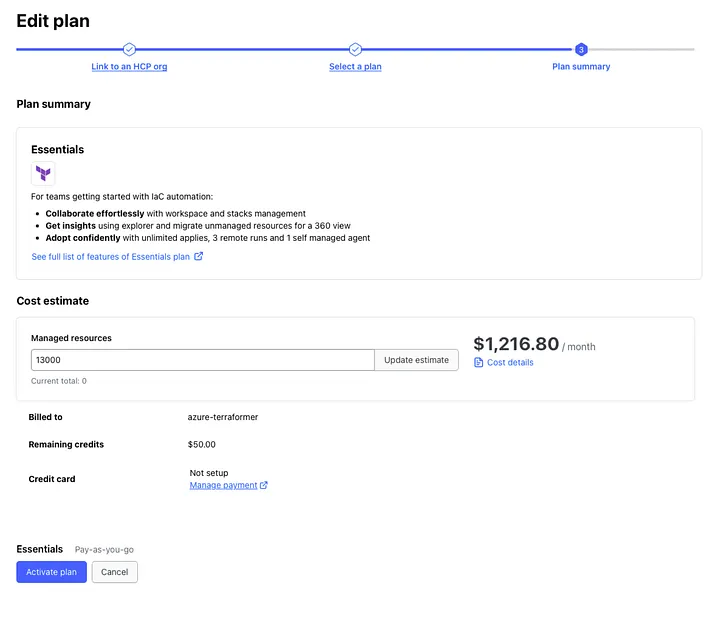Viewport: 720px width, 619px height.
Task: Click external-link icon next to Manage payment
Action: point(264,486)
